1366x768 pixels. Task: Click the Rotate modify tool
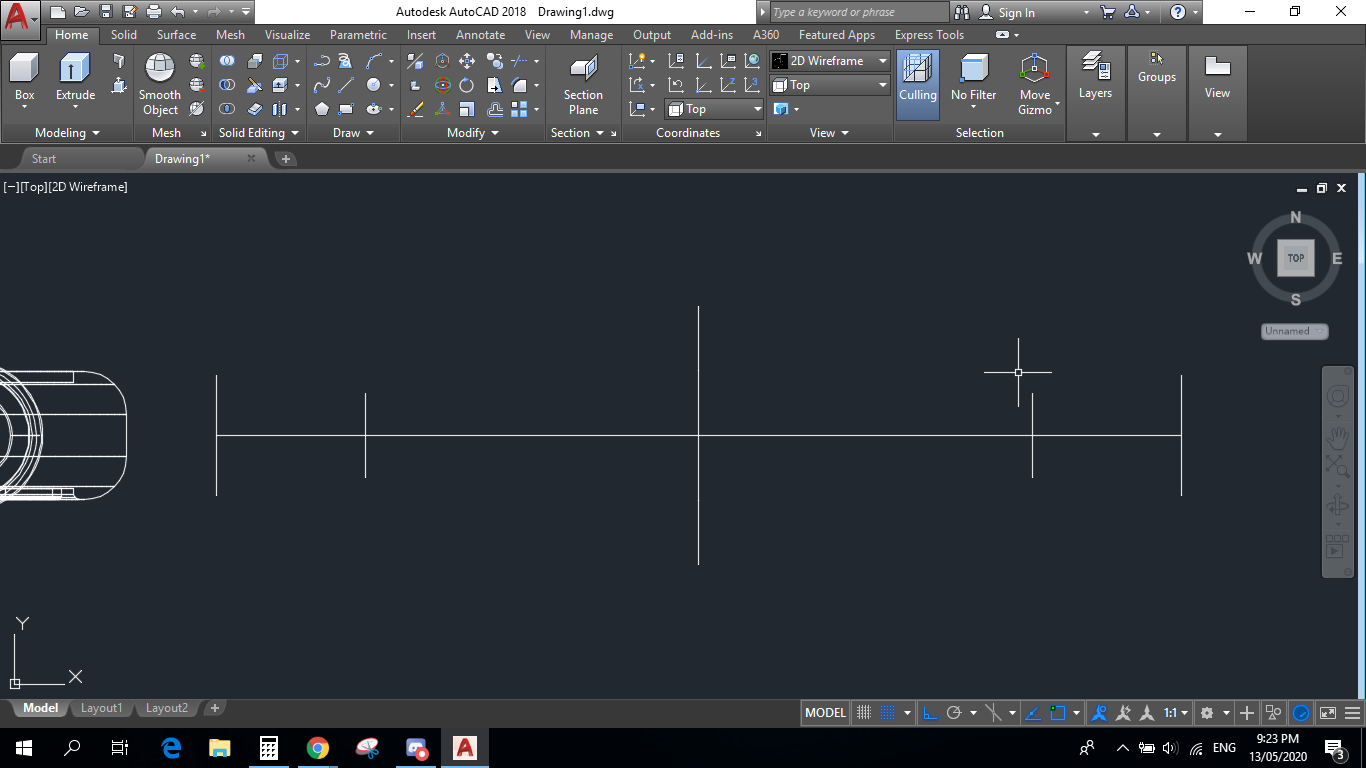tap(467, 85)
